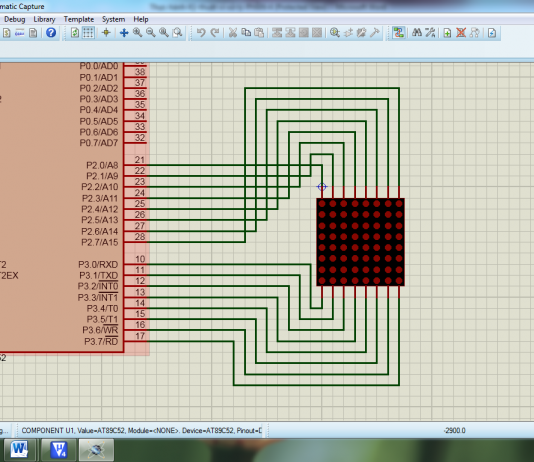Click the P3.7/RD pin label
Image resolution: width=534 pixels, height=462 pixels.
point(101,341)
